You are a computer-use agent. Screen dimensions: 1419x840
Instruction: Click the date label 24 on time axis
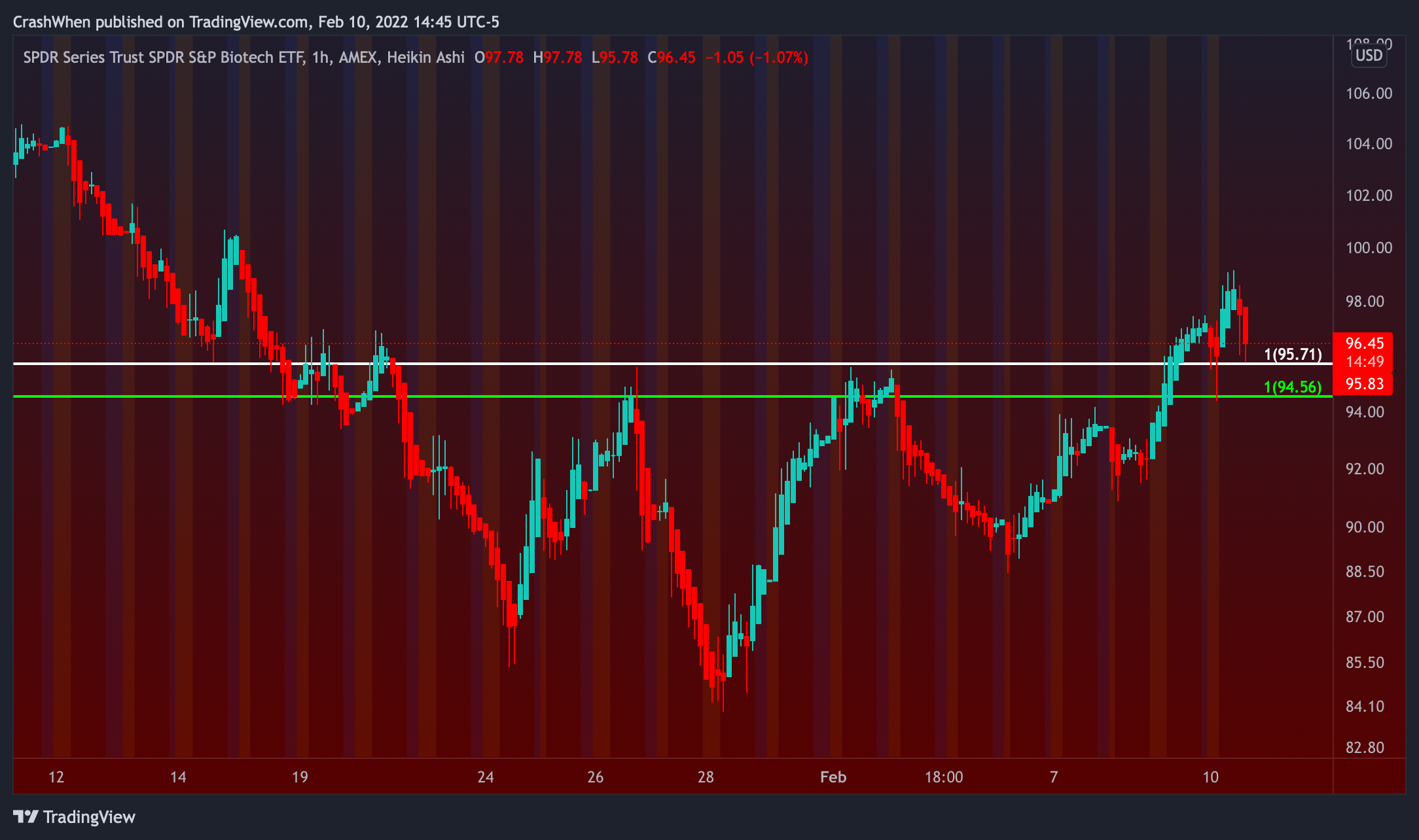(486, 777)
